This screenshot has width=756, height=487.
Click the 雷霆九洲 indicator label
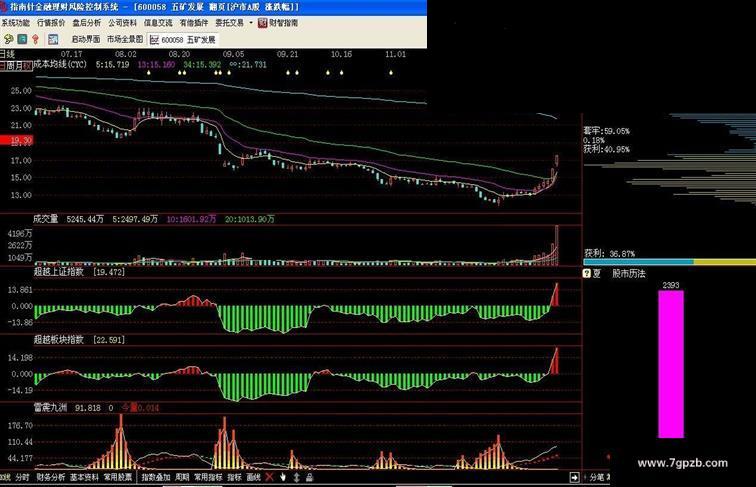click(50, 407)
